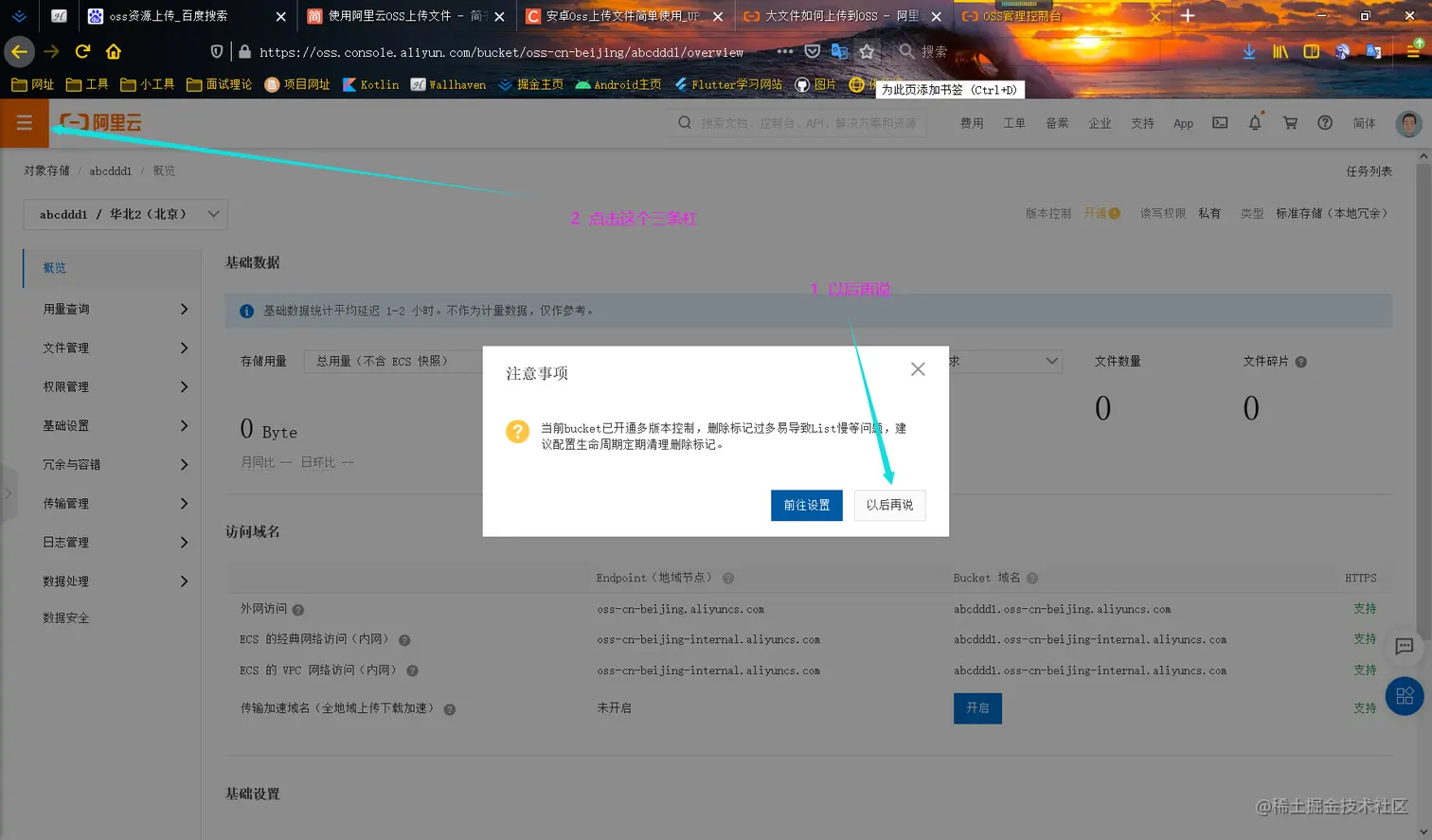Click the 以后再说 button in dialog

tap(888, 505)
